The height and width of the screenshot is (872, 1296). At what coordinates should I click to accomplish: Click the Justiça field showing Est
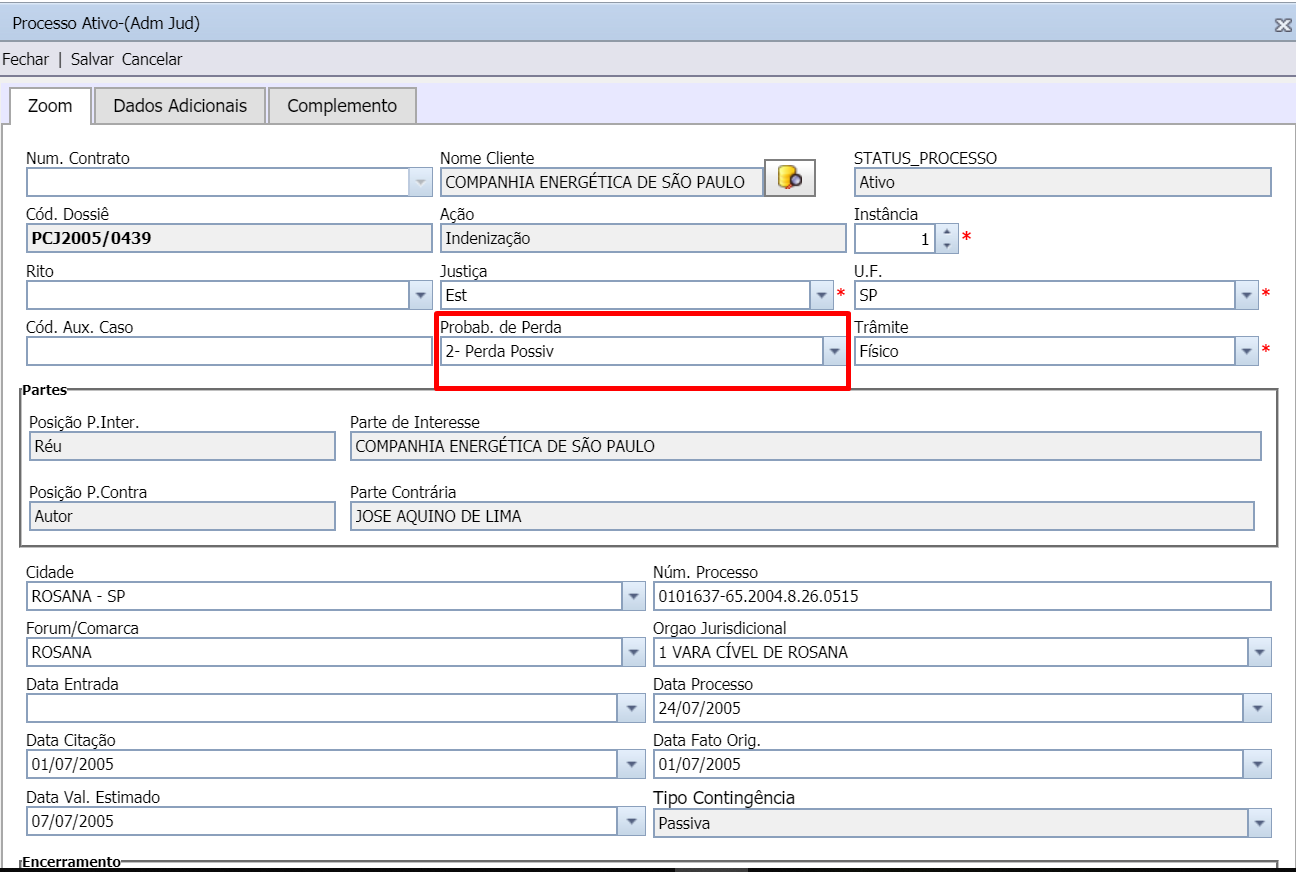coord(625,295)
